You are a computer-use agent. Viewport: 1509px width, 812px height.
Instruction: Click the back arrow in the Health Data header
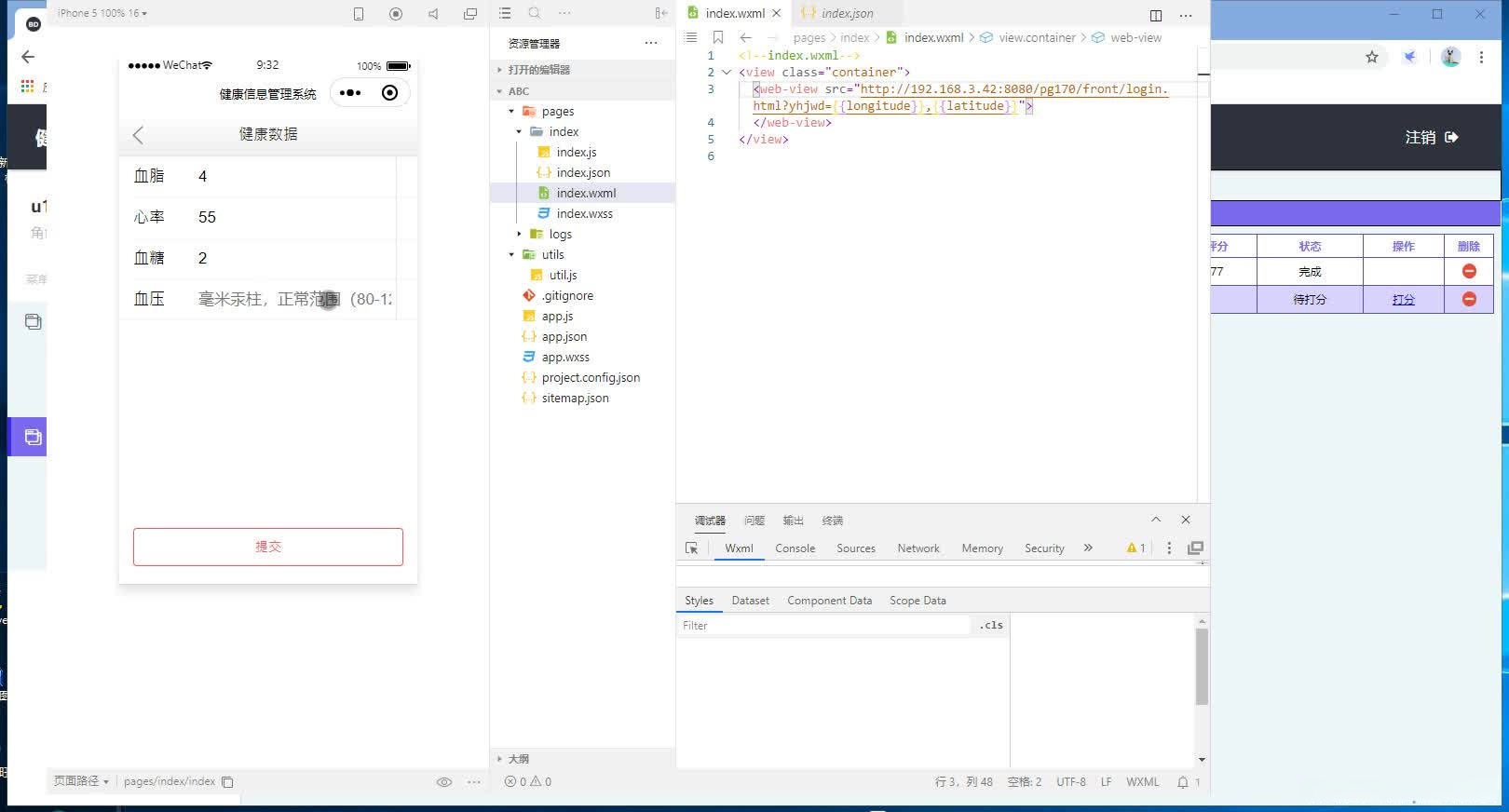[x=138, y=135]
